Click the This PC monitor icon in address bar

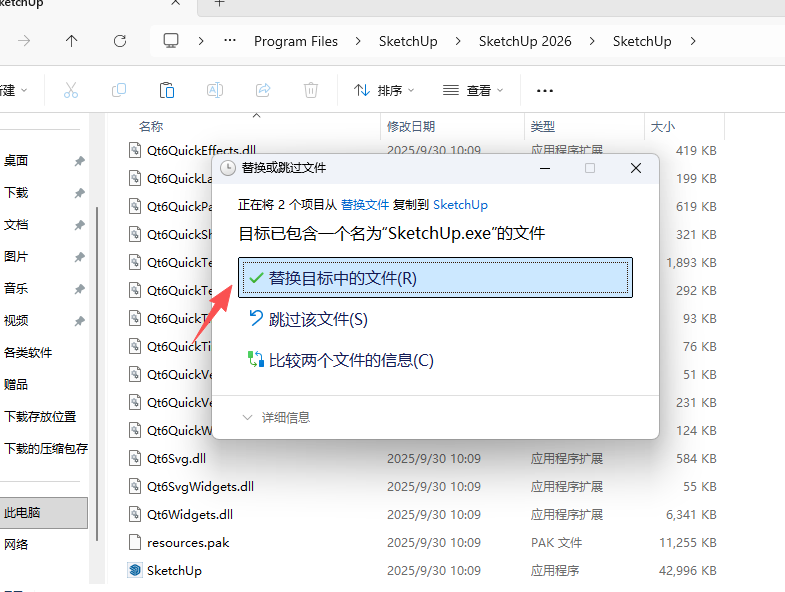[x=171, y=41]
